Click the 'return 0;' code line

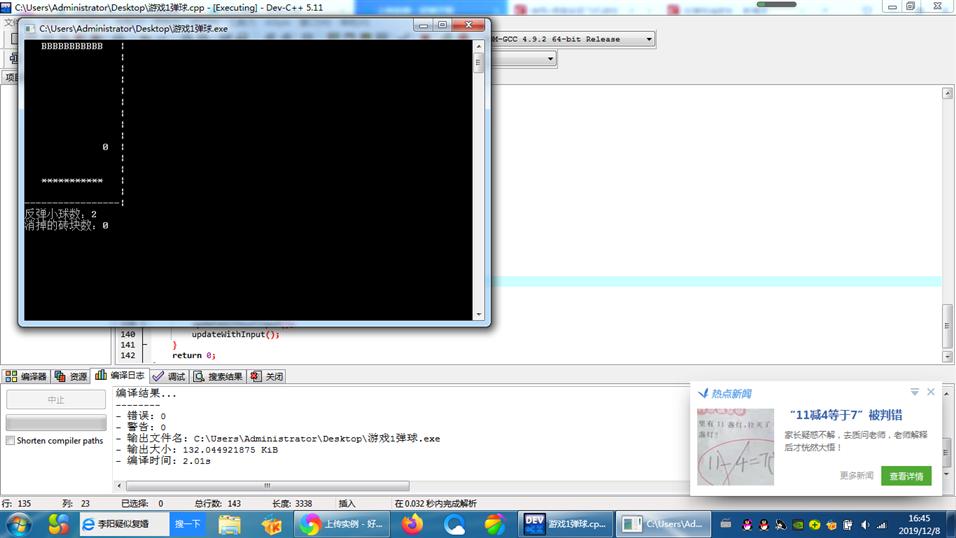tap(194, 355)
